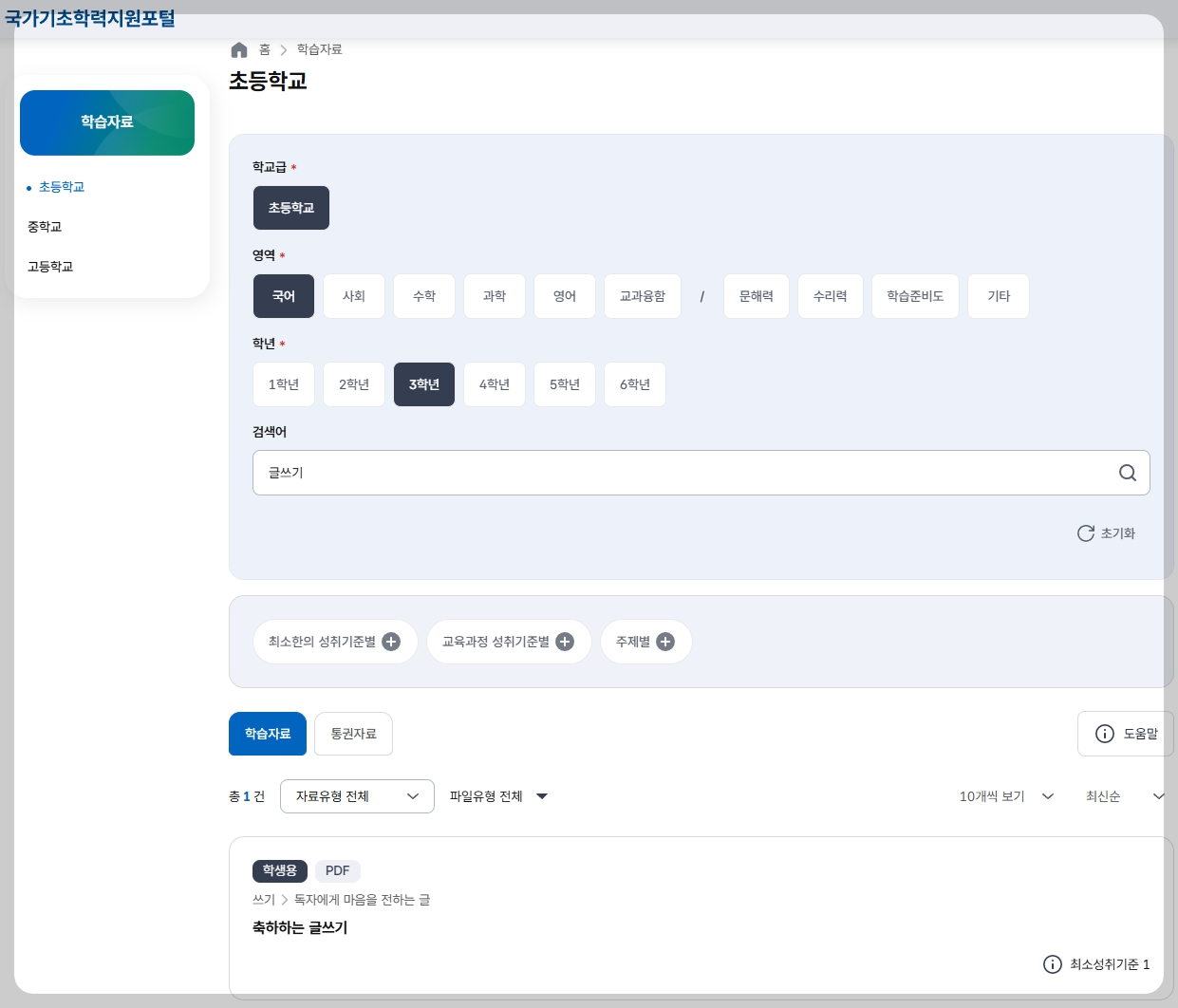Open 파일유형 전체 dropdown

click(498, 796)
